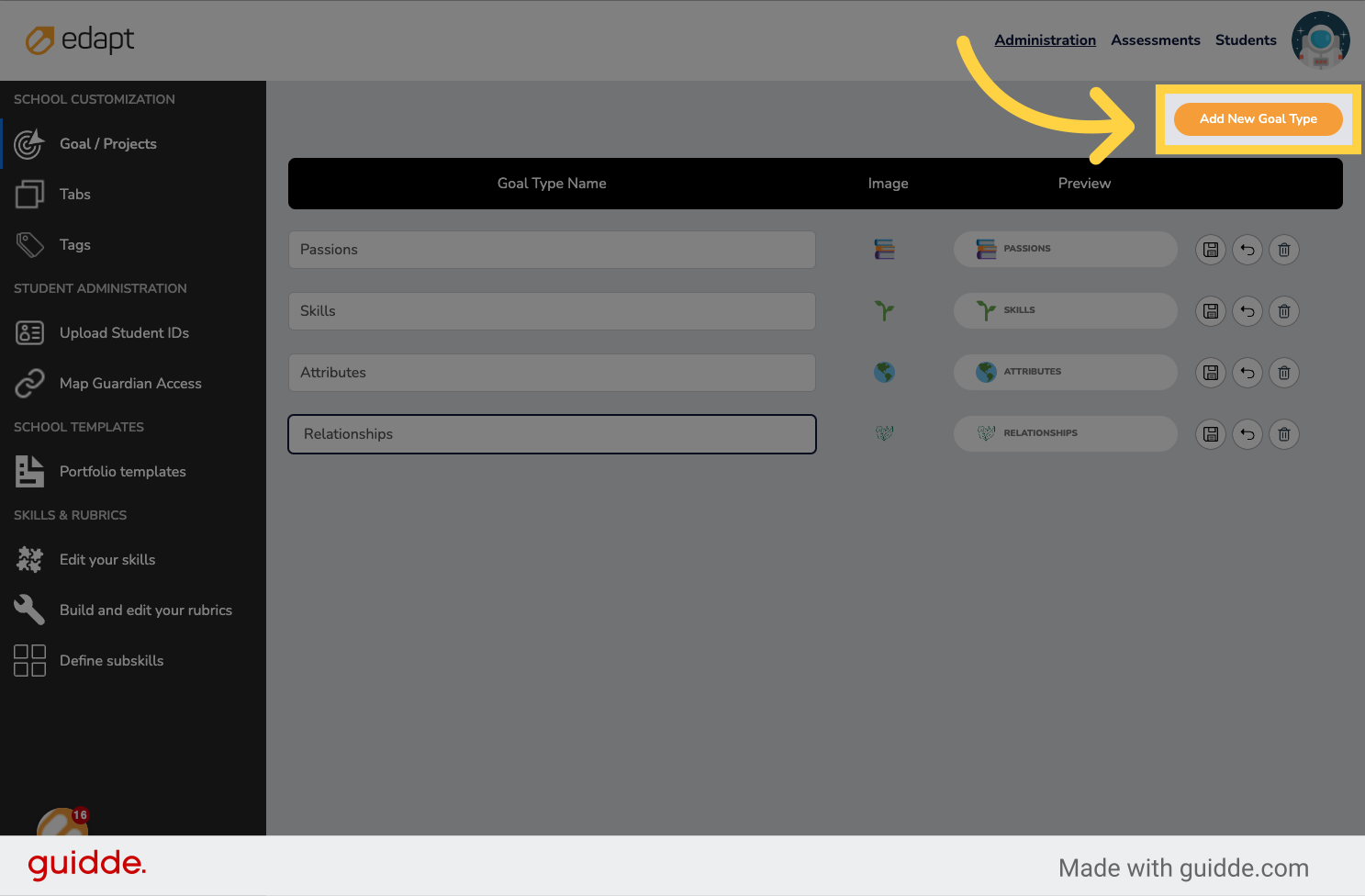Click the RELATIONSHIPS preview pill
Image resolution: width=1365 pixels, height=896 pixels.
(1065, 433)
